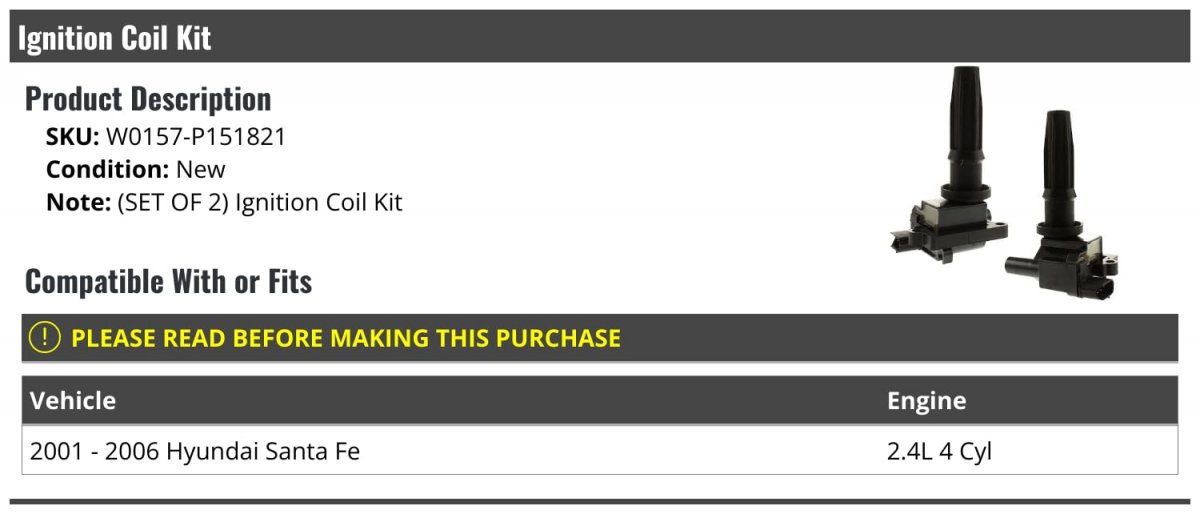The image size is (1200, 514).
Task: Click the Product Description heading
Action: [x=148, y=99]
